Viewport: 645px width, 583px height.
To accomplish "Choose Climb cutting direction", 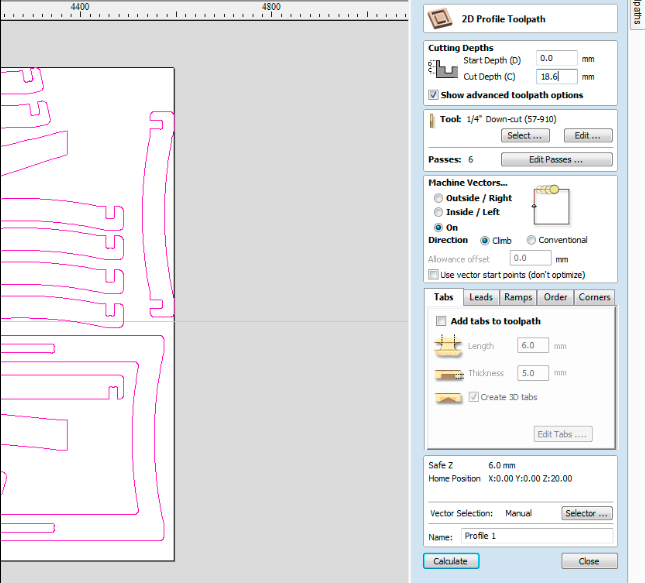I will (x=485, y=241).
